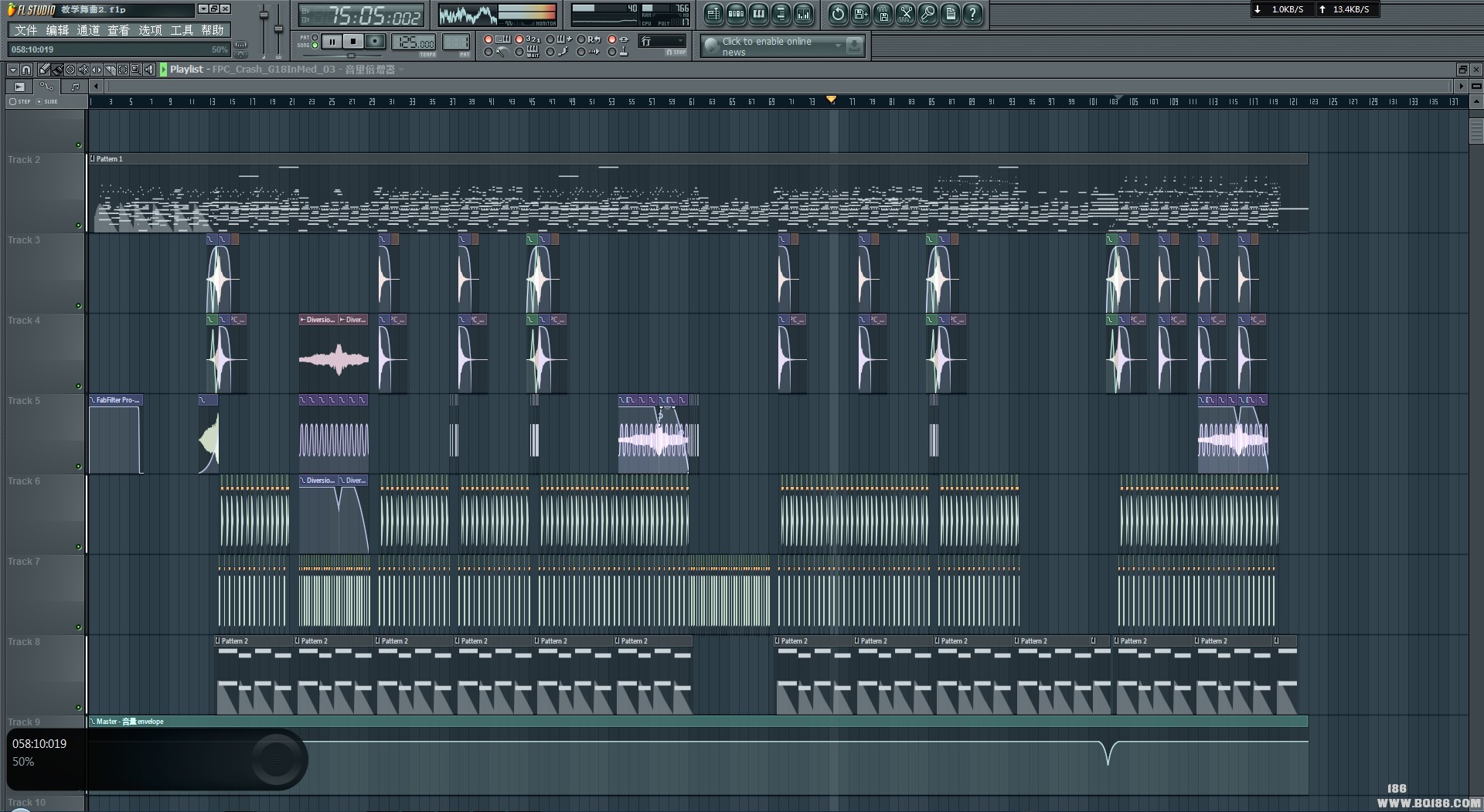This screenshot has width=1484, height=812.
Task: Open the Browser view icon
Action: [x=781, y=13]
